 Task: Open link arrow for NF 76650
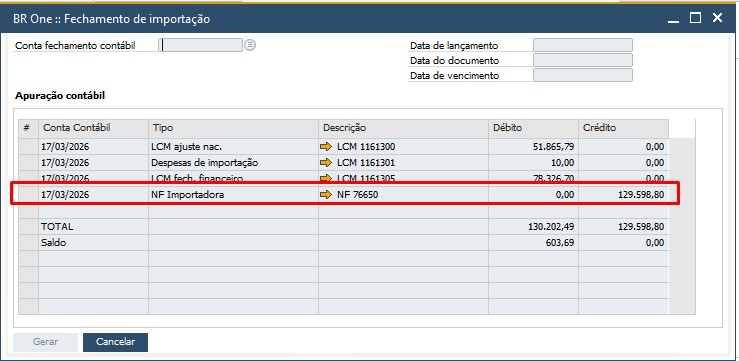point(326,194)
